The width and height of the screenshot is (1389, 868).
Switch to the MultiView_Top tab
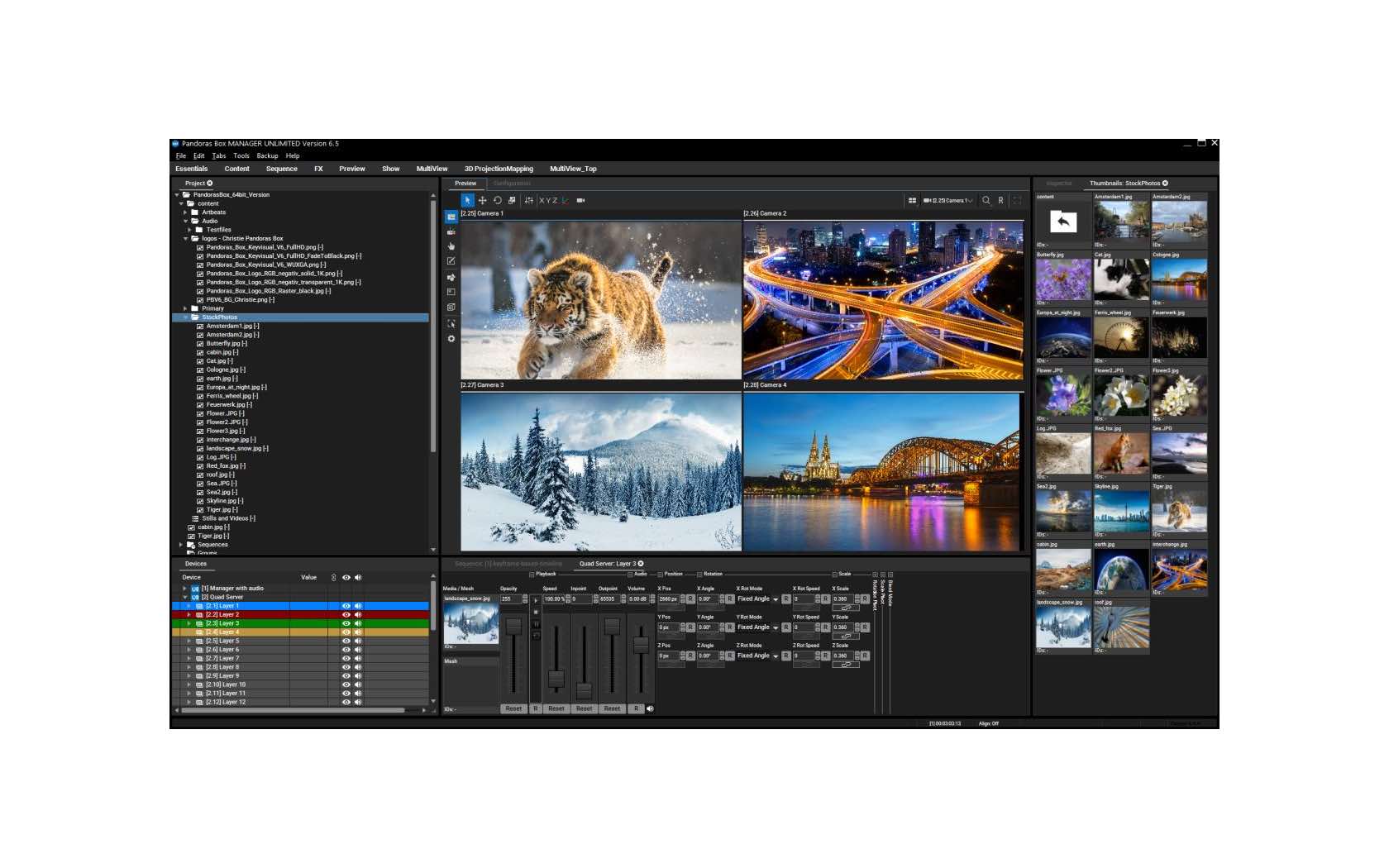(573, 169)
